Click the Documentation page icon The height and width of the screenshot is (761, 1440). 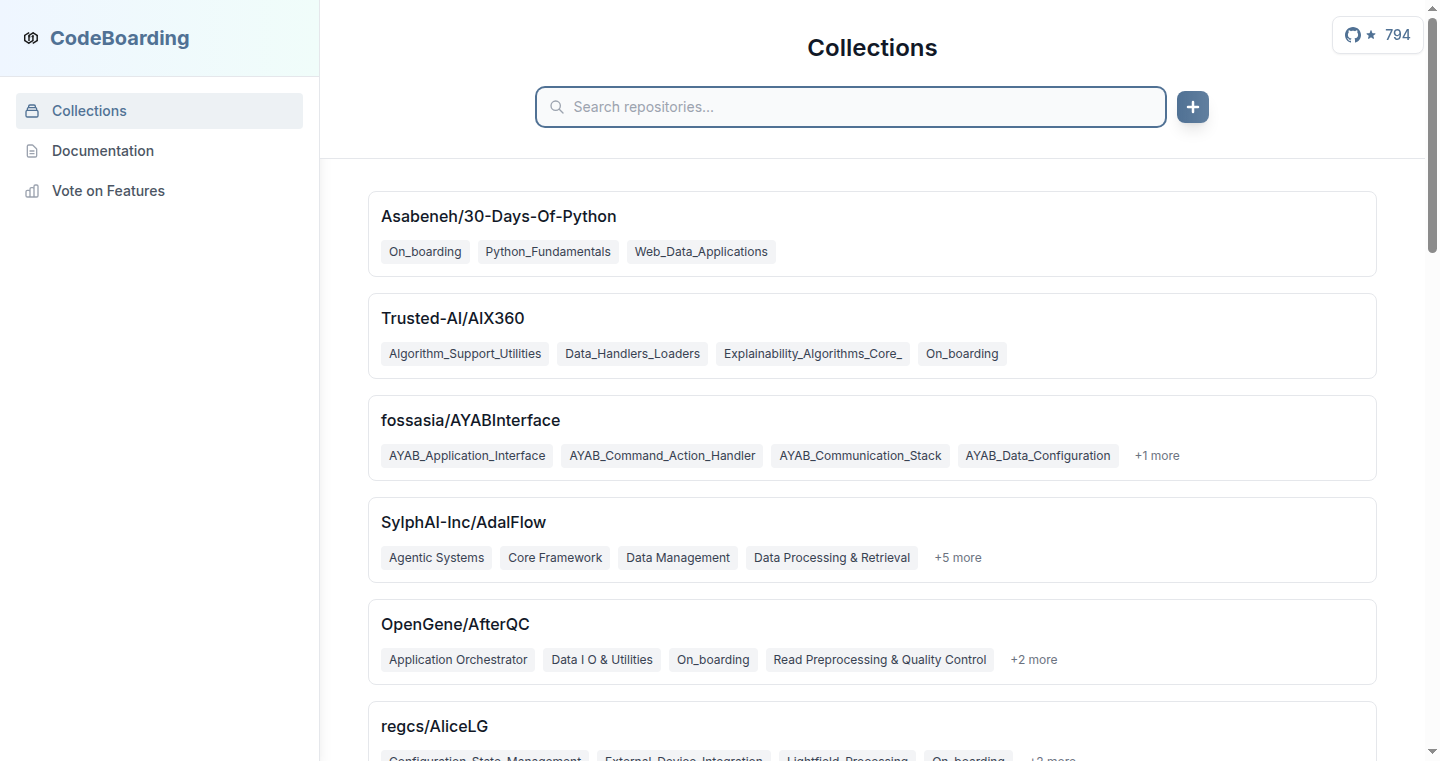point(32,151)
